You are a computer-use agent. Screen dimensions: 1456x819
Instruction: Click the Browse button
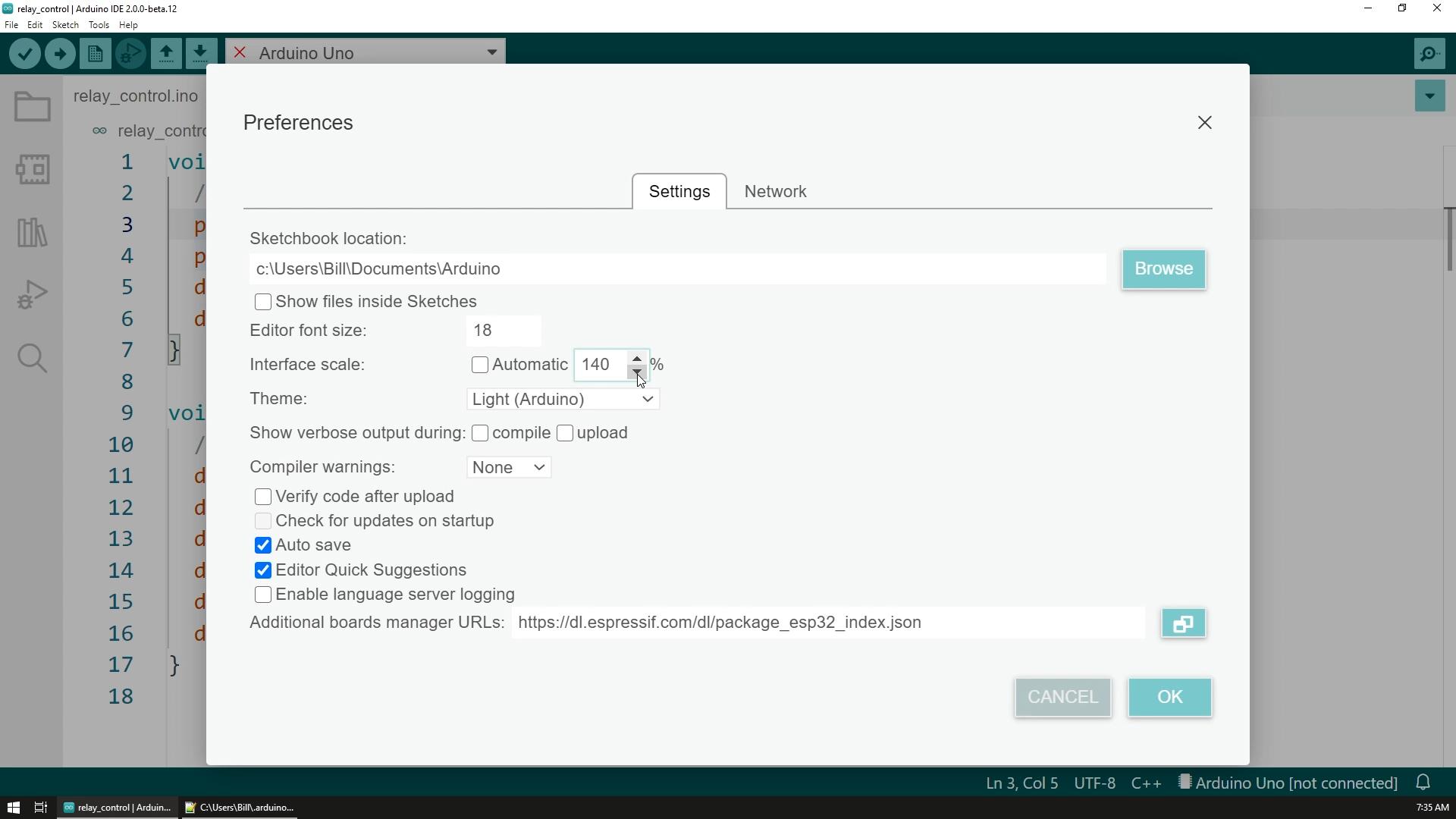[1163, 269]
